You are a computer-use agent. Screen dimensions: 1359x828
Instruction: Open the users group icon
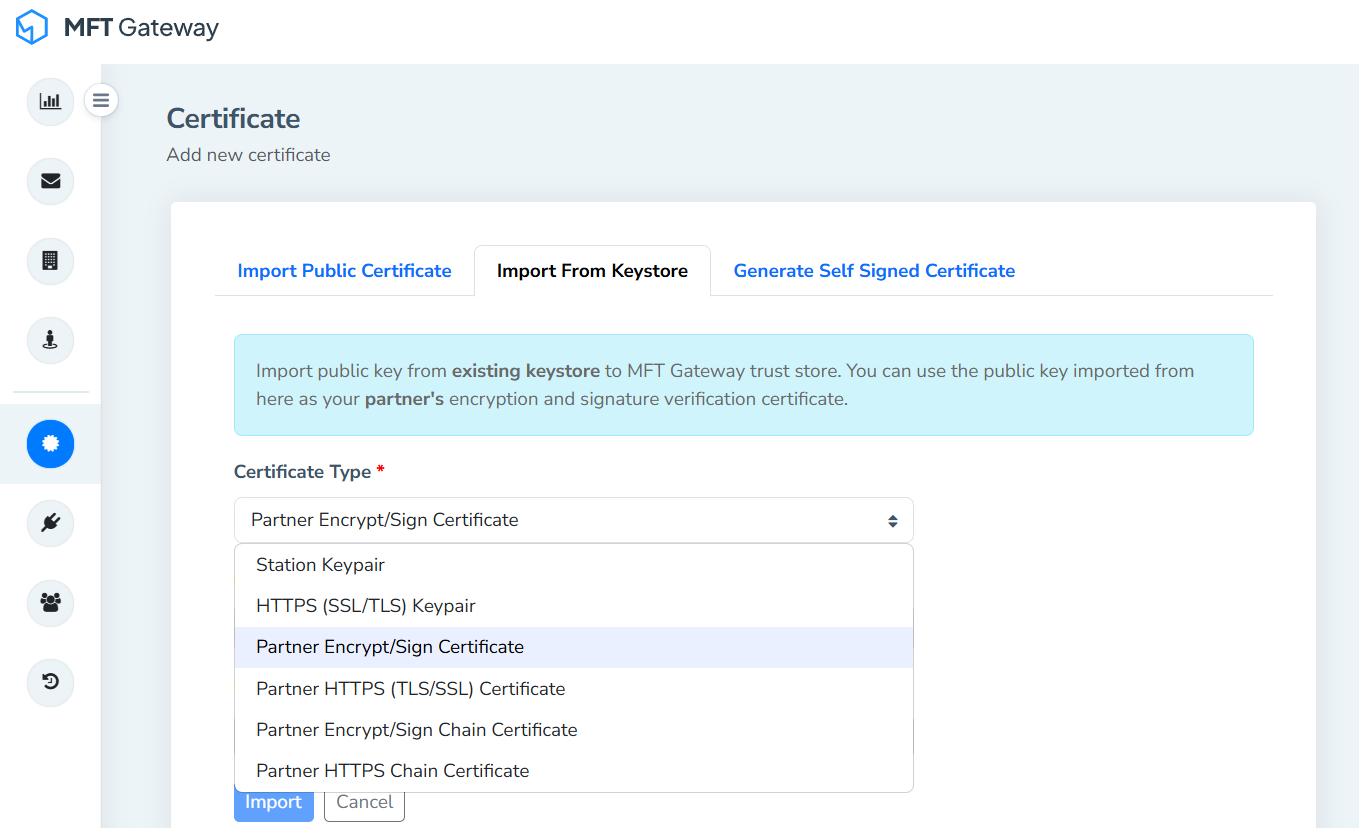click(x=50, y=603)
